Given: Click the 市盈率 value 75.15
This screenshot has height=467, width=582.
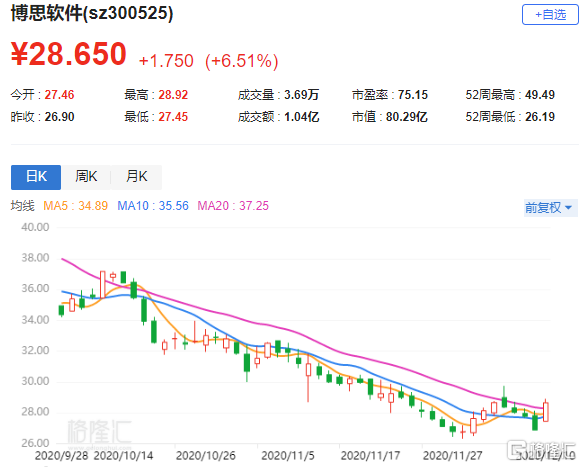Looking at the screenshot, I should tap(413, 95).
